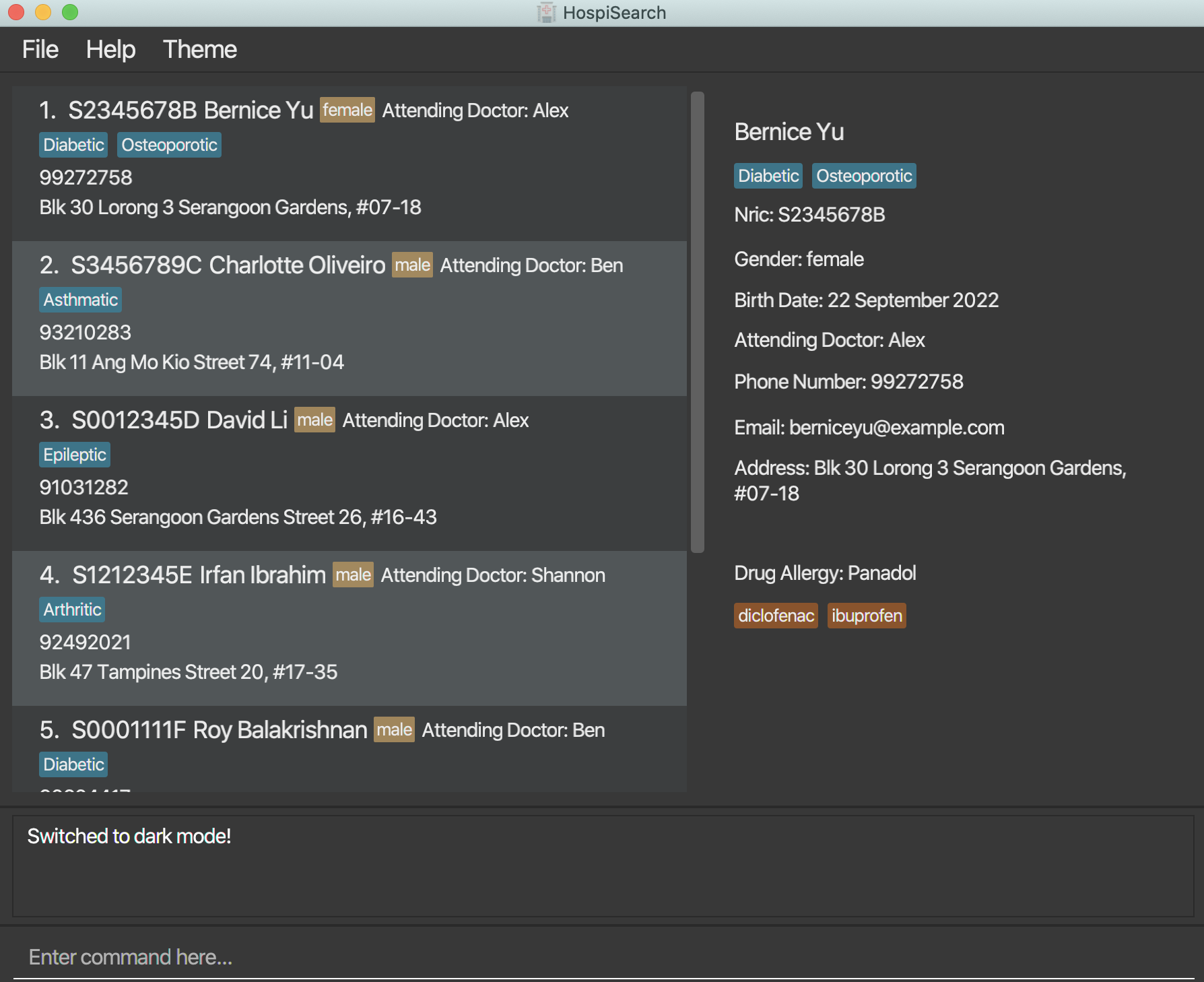Click the Asthmatic tag
Image resolution: width=1204 pixels, height=982 pixels.
80,300
